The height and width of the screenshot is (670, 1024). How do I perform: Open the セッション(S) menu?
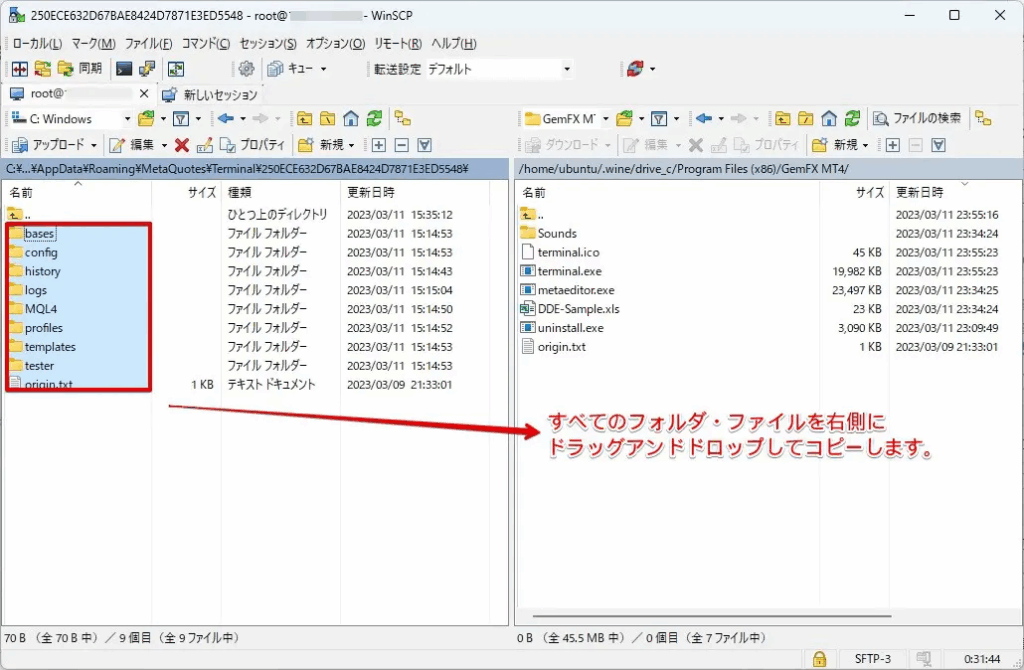pos(268,44)
